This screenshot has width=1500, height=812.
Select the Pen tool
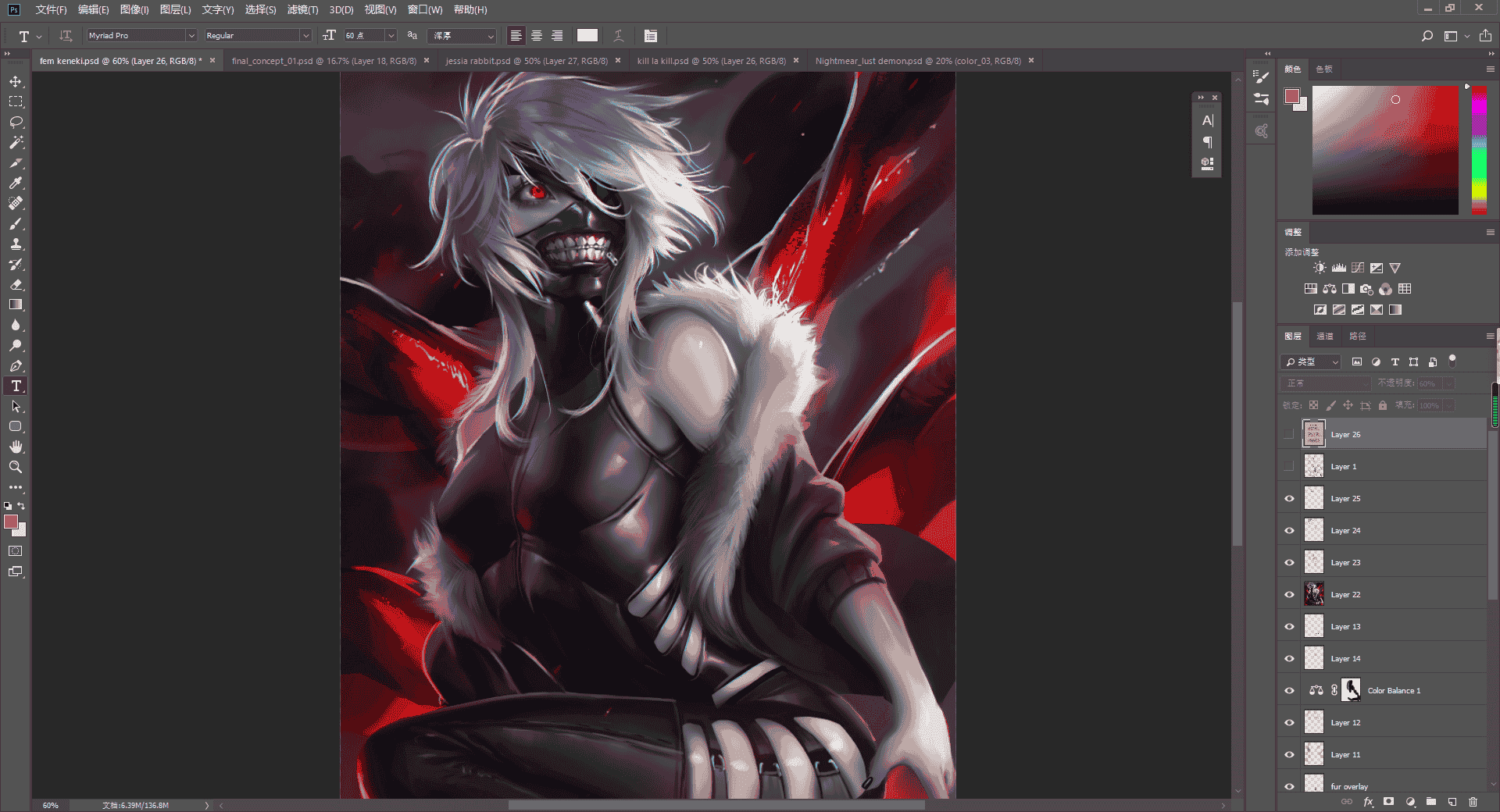coord(16,365)
